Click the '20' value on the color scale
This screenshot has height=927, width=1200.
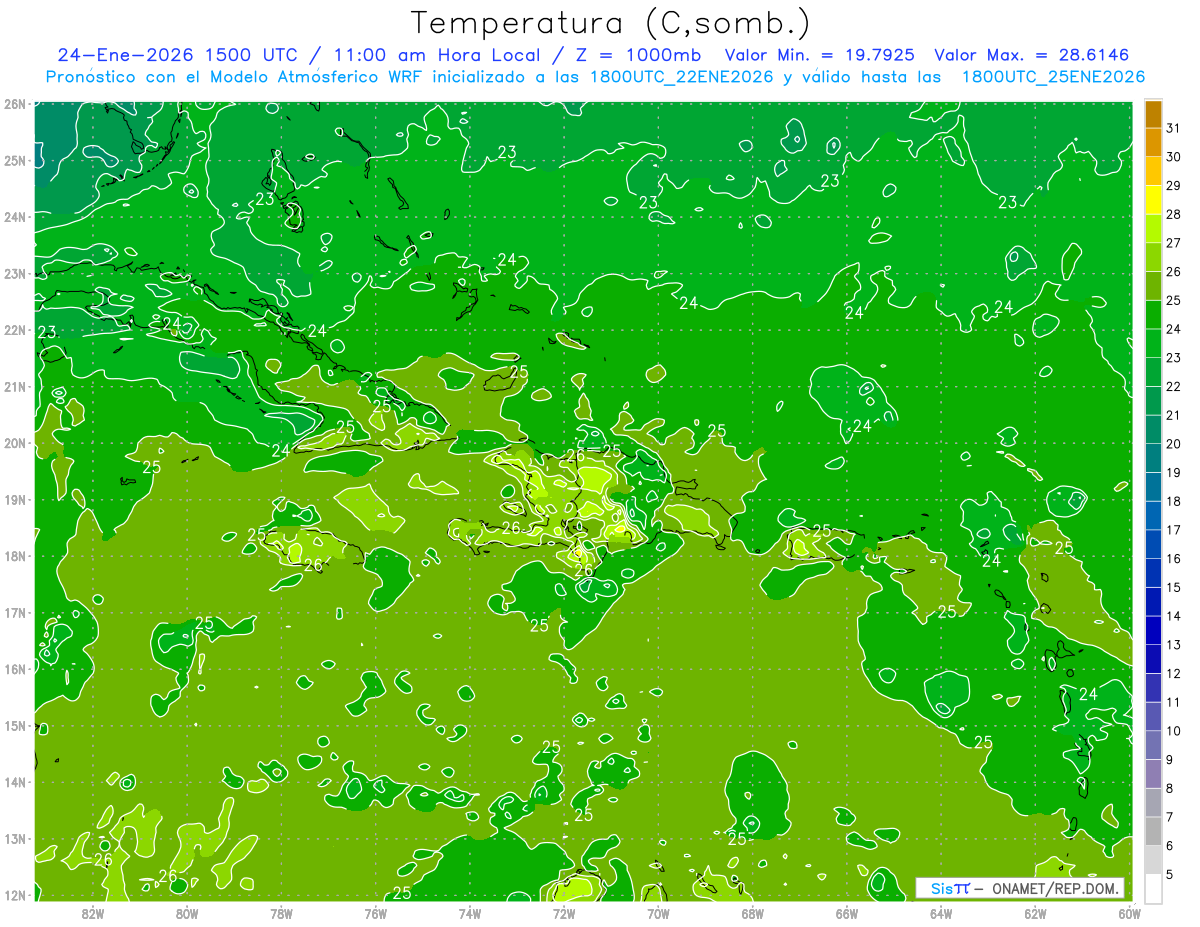pos(1173,444)
